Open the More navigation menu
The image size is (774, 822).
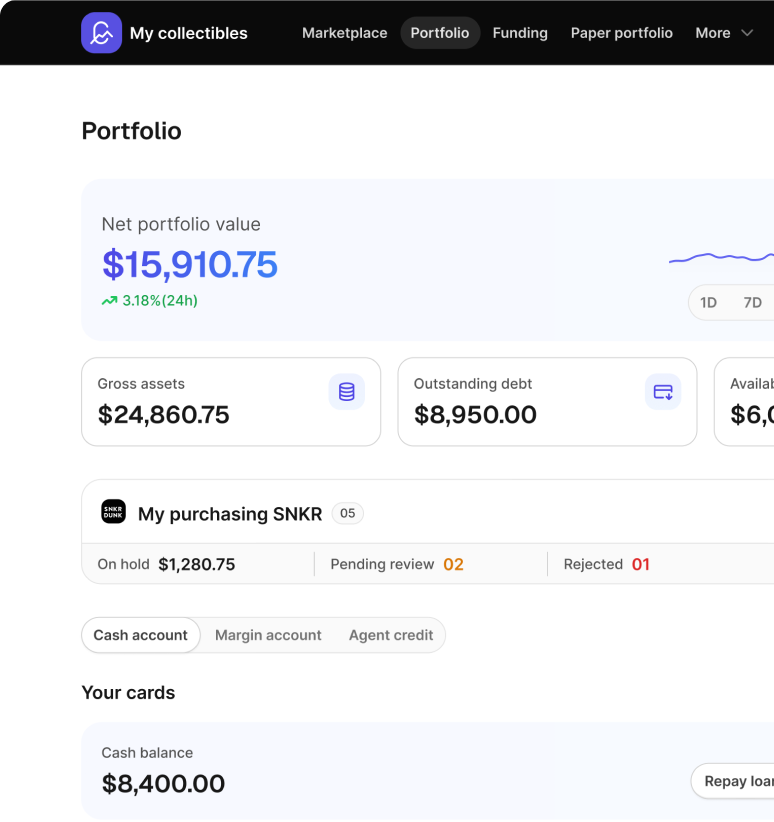coord(724,33)
